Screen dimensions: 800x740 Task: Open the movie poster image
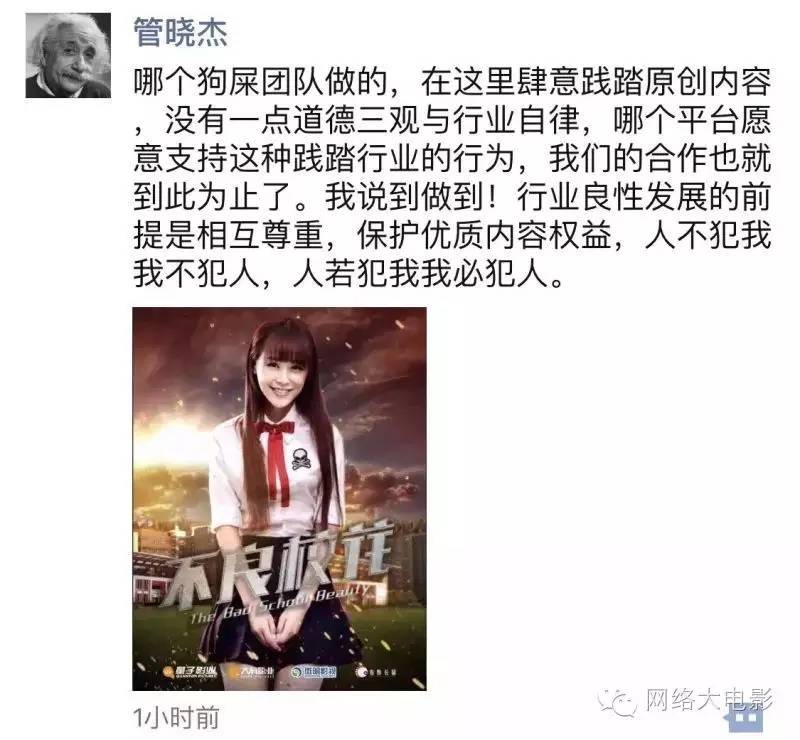pyautogui.click(x=279, y=499)
